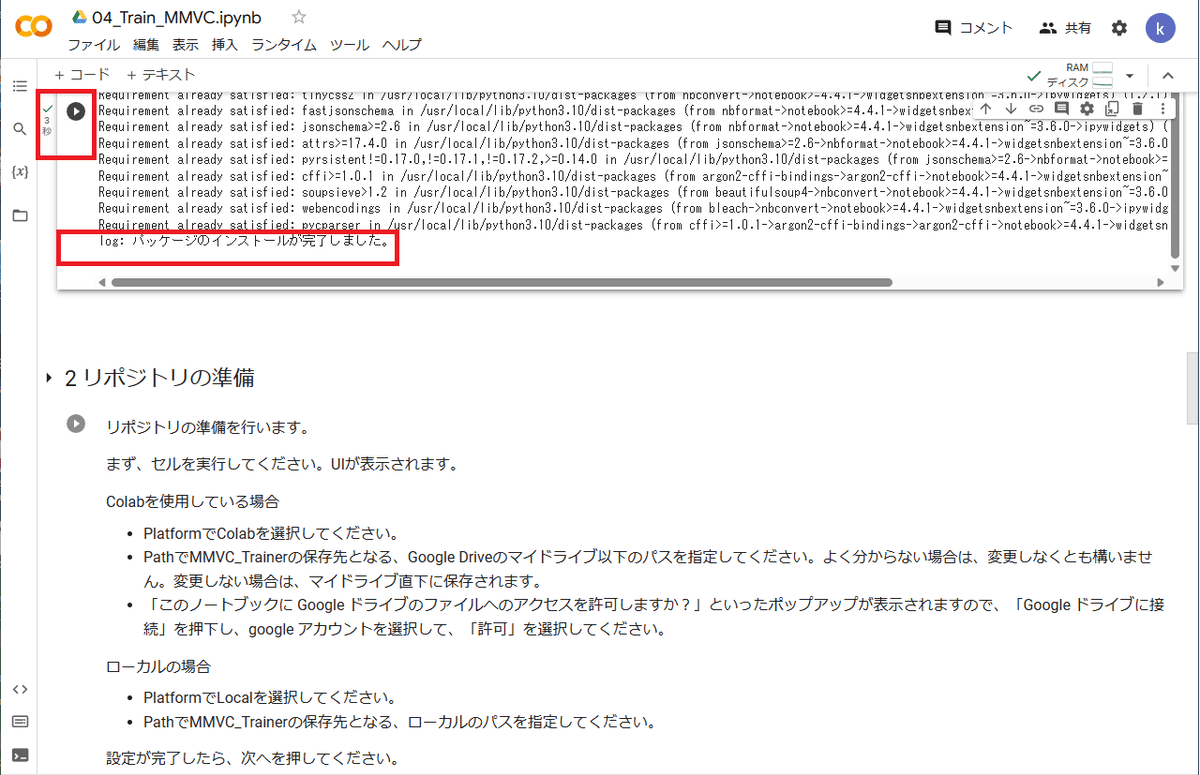Open the ランタイム menu
Viewport: 1200px width, 775px height.
tap(284, 45)
